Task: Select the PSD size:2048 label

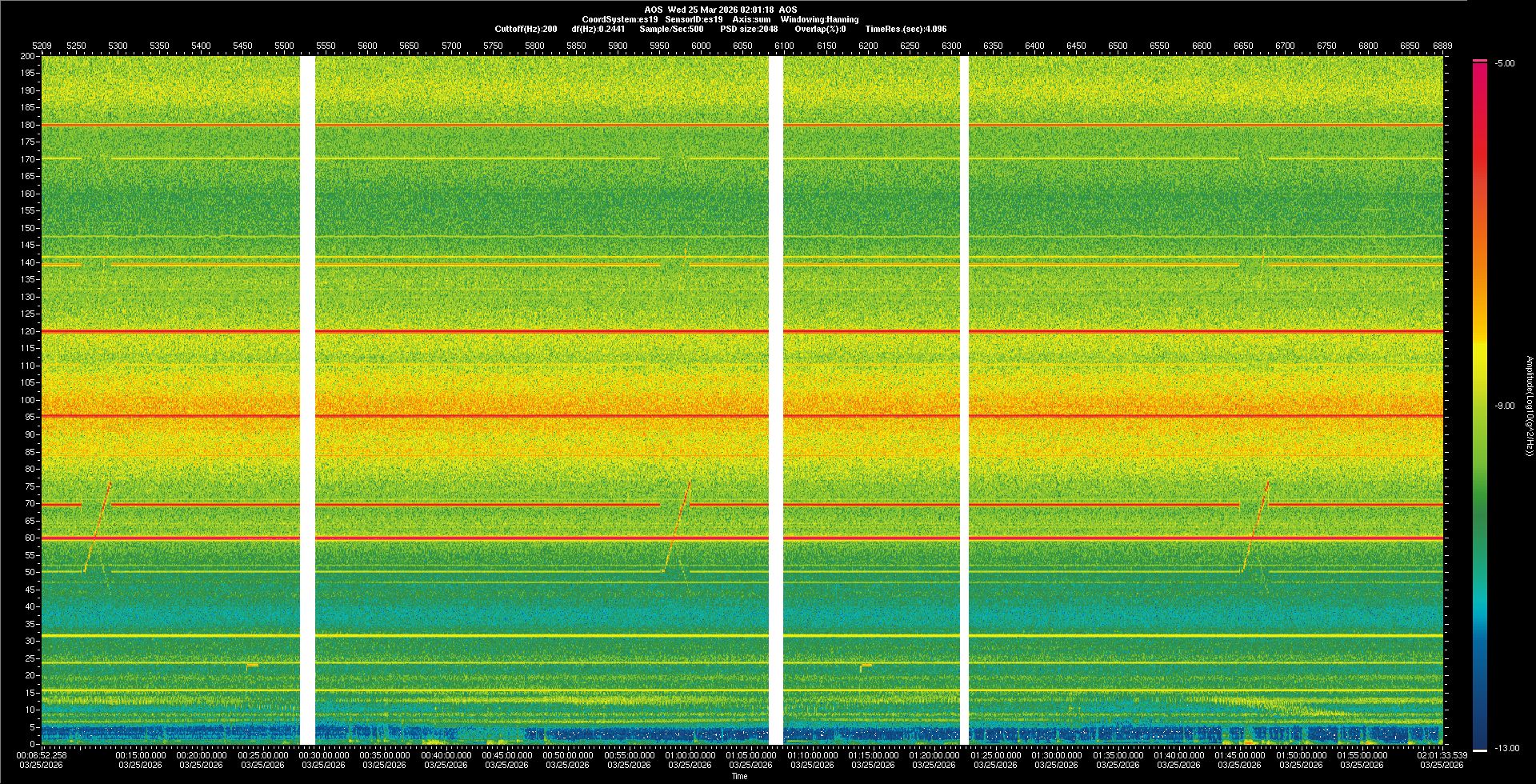Action: pos(748,29)
